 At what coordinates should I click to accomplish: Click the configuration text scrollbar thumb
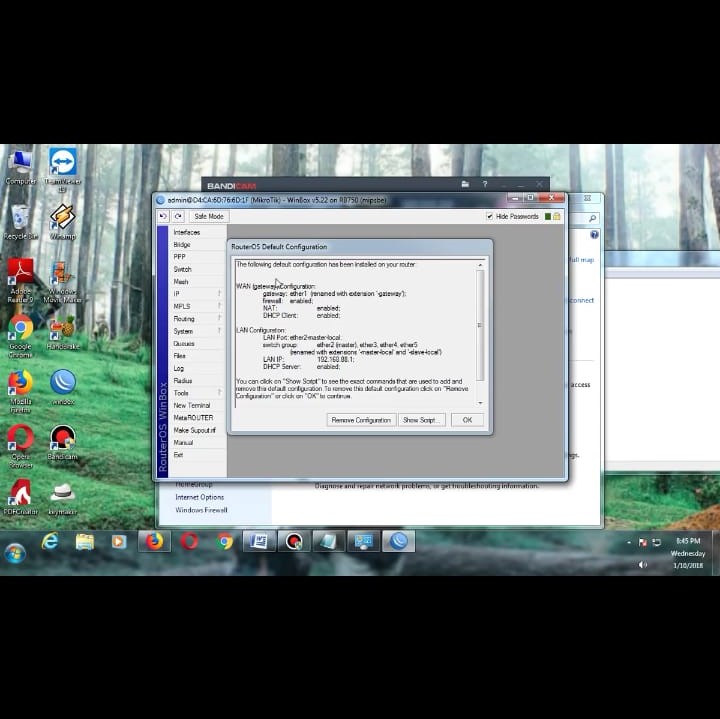point(480,325)
